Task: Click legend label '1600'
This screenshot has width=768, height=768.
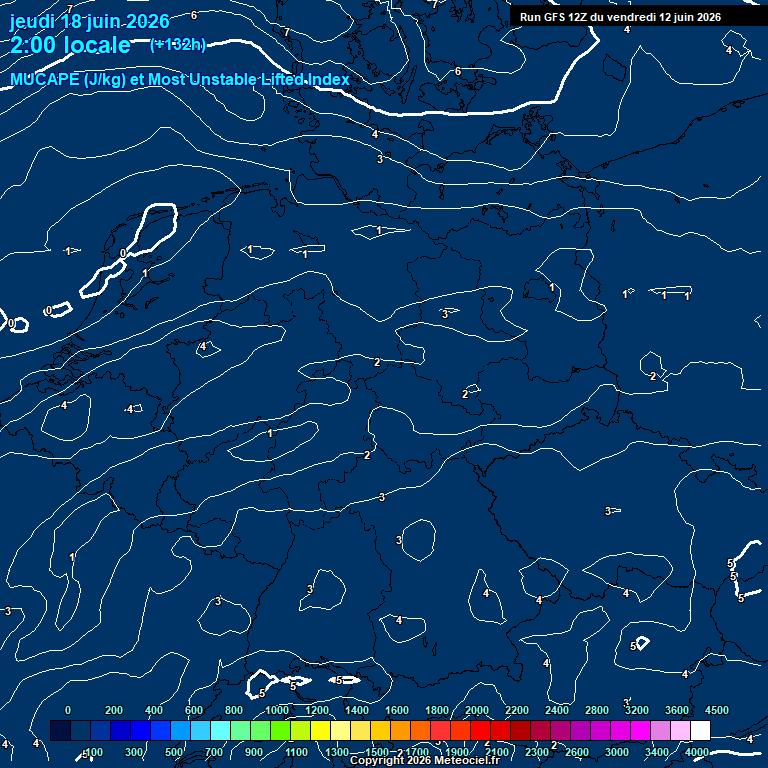Action: point(397,710)
